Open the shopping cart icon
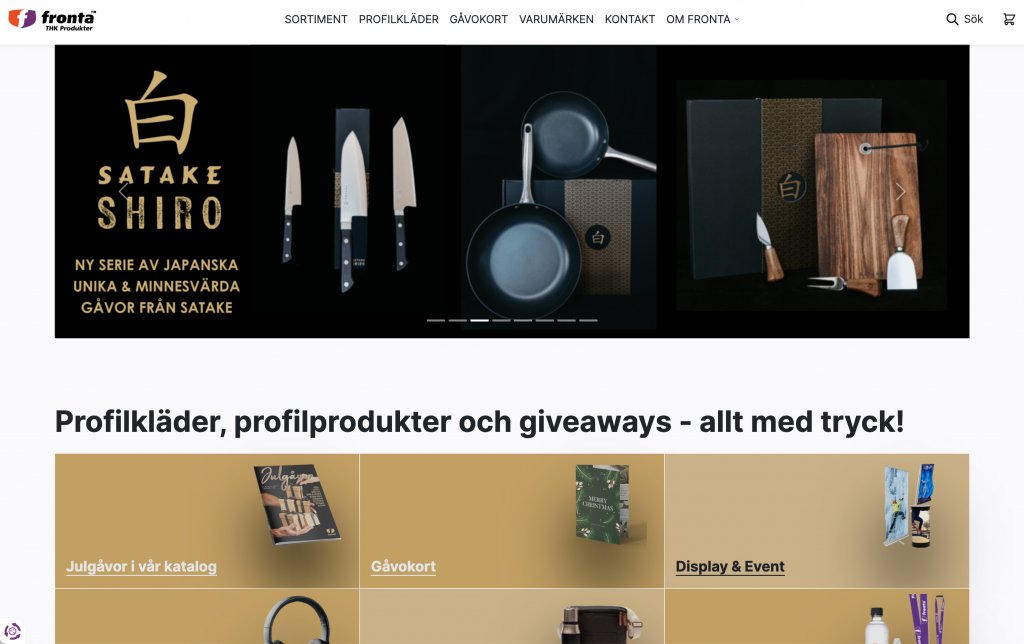The height and width of the screenshot is (644, 1024). pos(1009,20)
